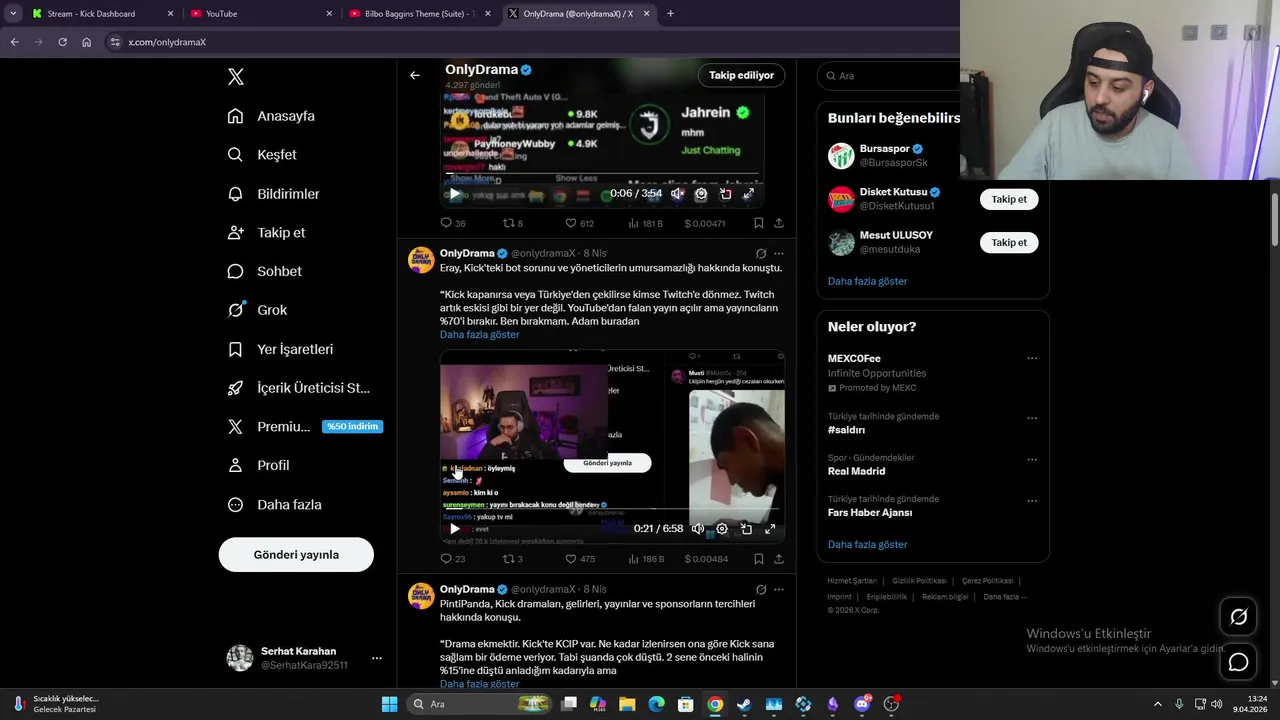Like the post with 475 likes
This screenshot has height=720, width=1280.
point(579,559)
